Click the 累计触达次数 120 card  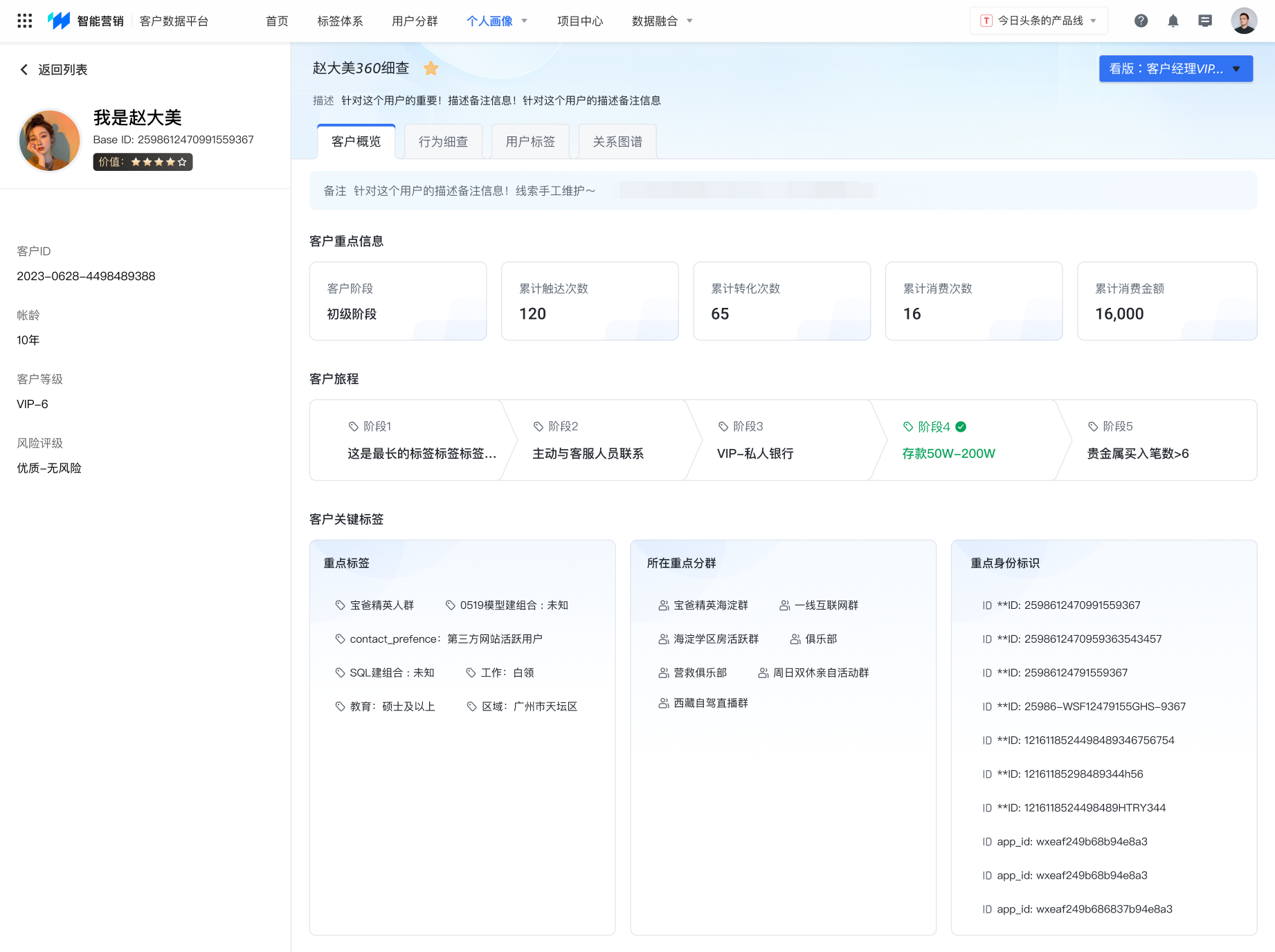click(590, 301)
